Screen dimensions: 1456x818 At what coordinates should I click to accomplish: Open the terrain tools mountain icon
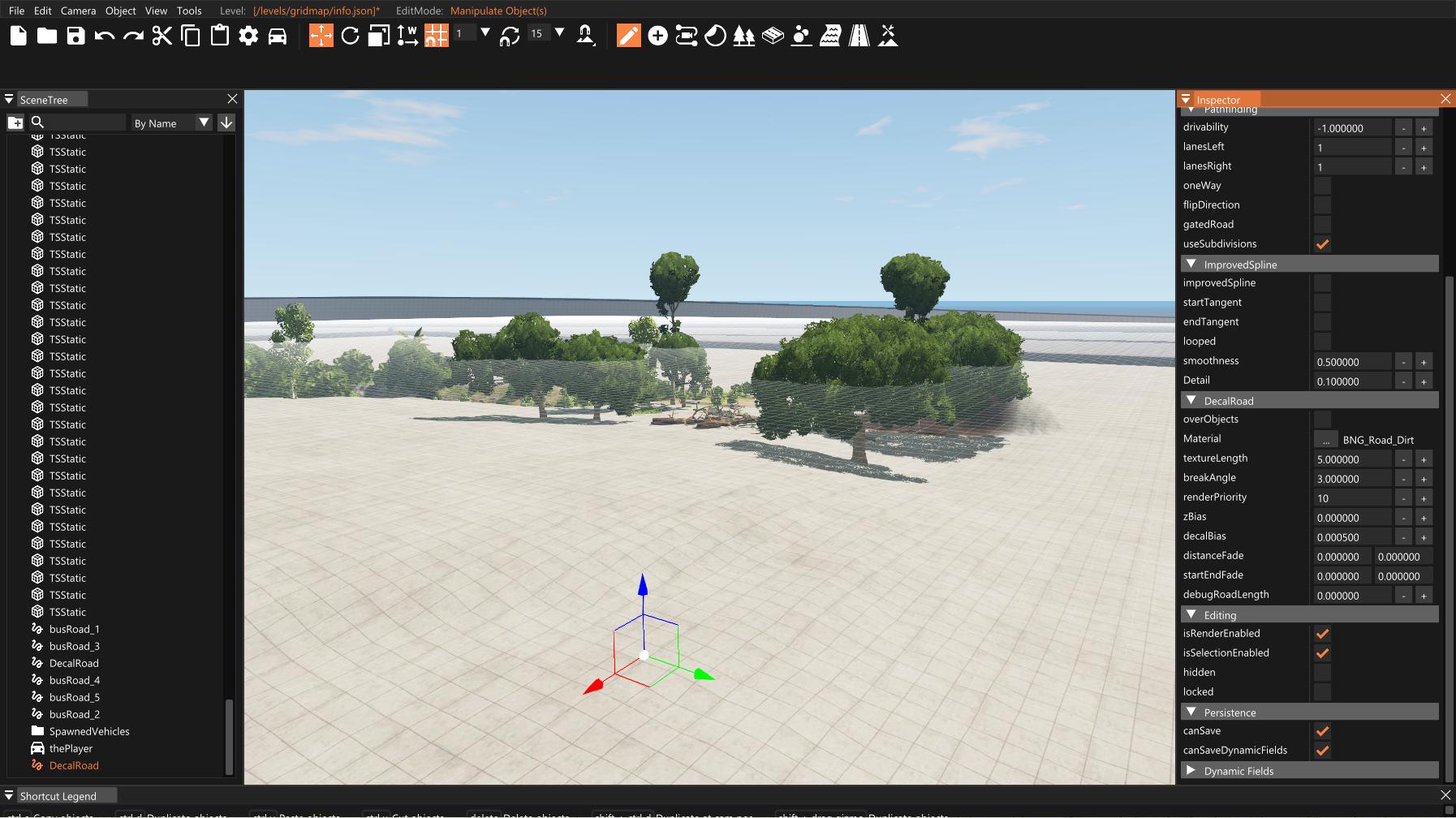pos(889,36)
